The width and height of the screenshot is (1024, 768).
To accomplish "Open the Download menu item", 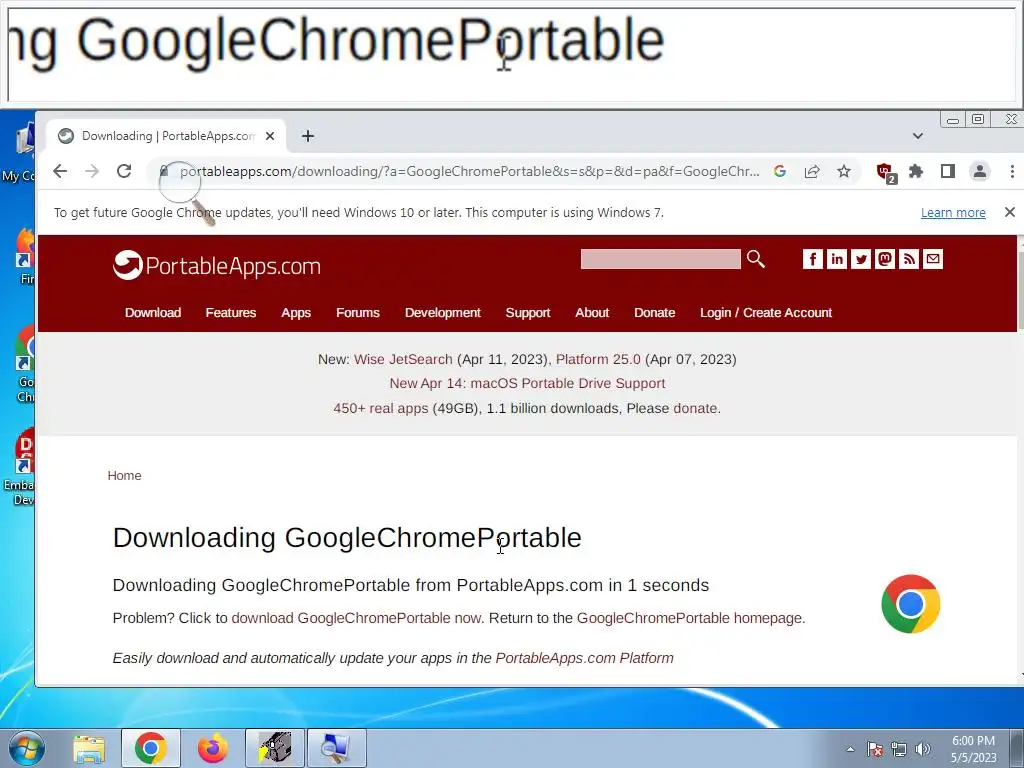I will click(x=153, y=312).
